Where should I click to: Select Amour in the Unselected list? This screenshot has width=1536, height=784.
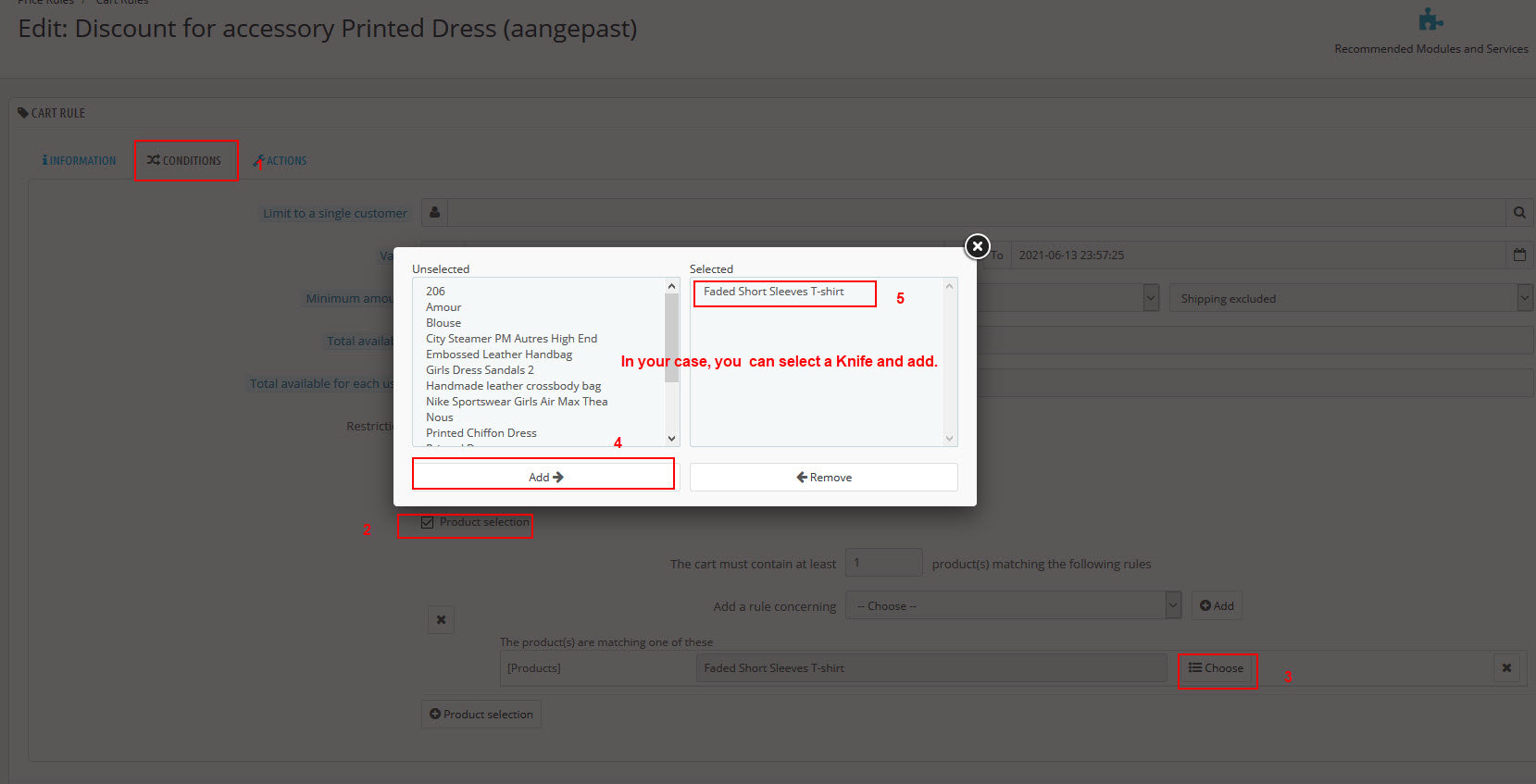[443, 307]
